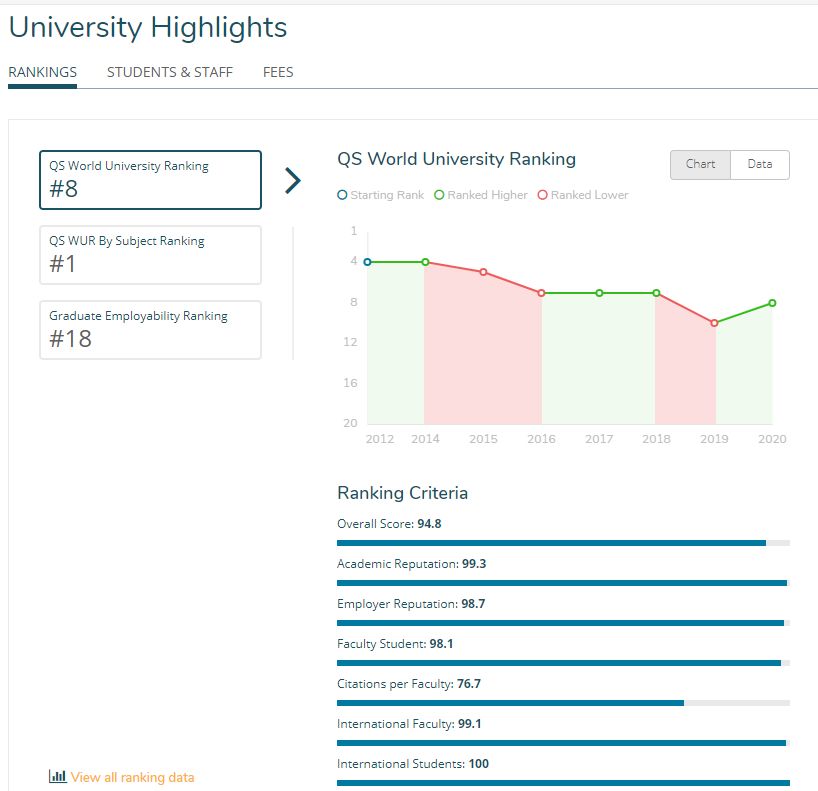Open the Students & Staff tab
818x791 pixels.
pyautogui.click(x=170, y=72)
